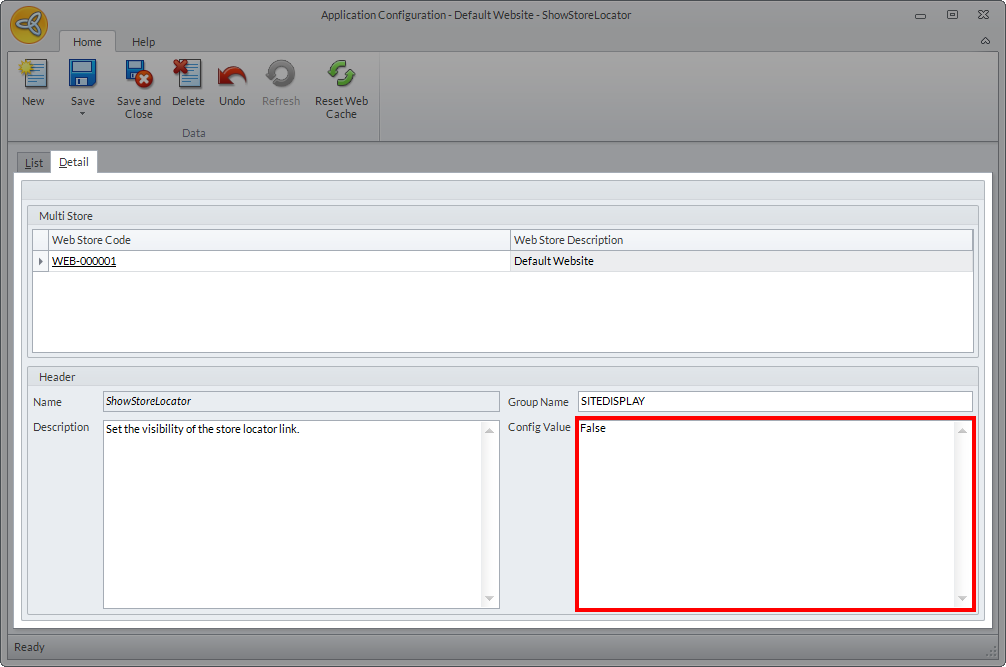Click Reset Web Cache icon

[341, 75]
